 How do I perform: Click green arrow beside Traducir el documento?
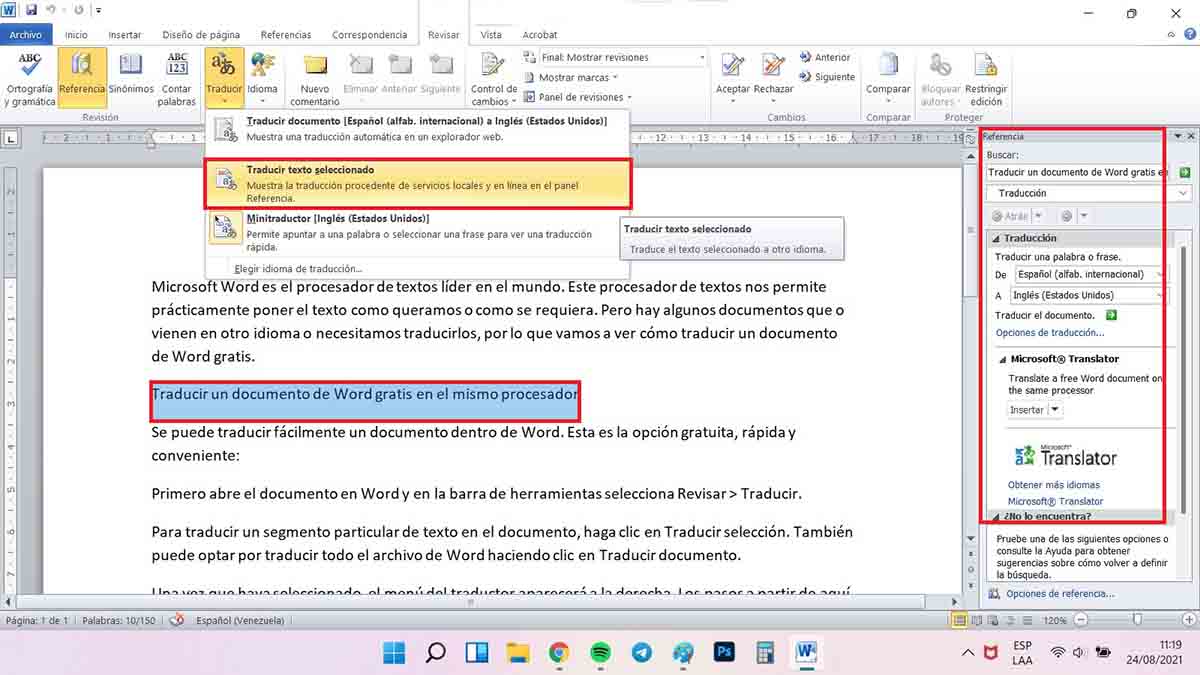coord(1111,315)
